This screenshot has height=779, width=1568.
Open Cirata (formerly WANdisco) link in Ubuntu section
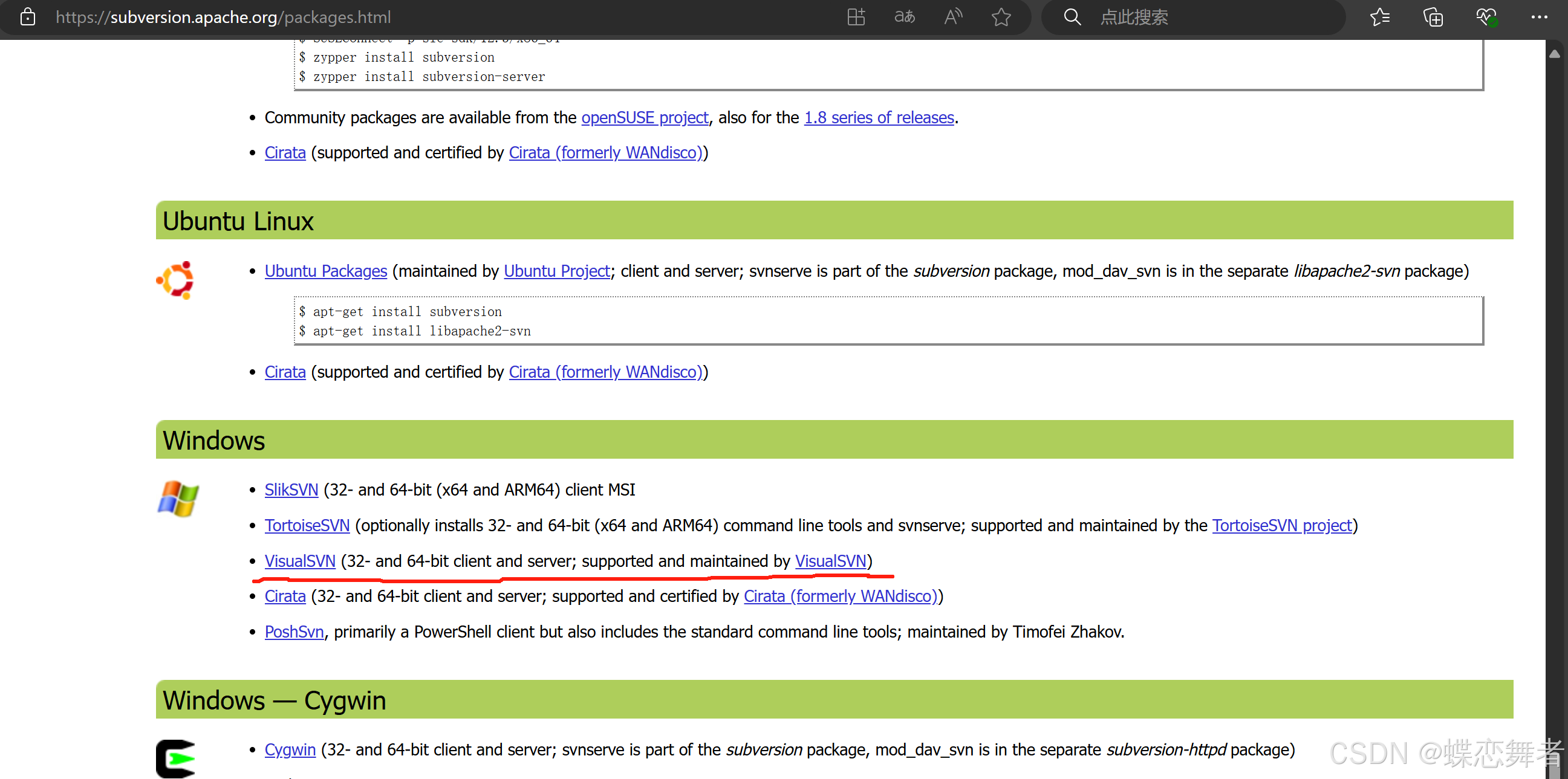pos(605,372)
